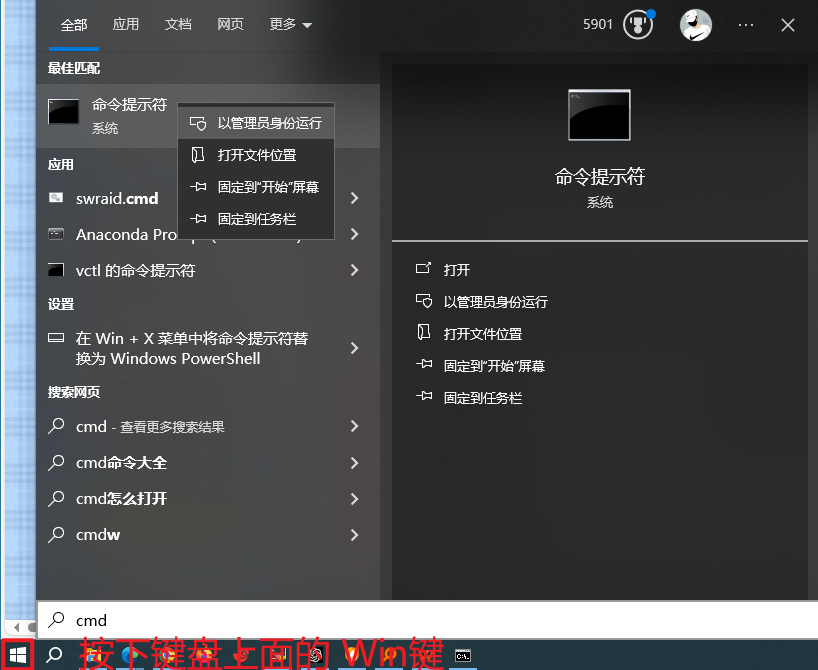Expand the chevron for cmd 查看更多搜索结果
This screenshot has width=818, height=670.
[355, 427]
